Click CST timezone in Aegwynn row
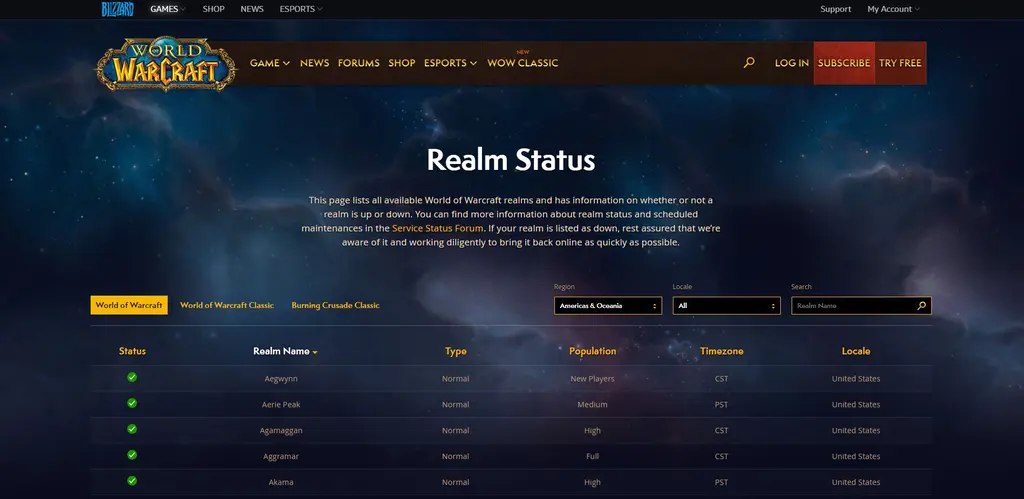Screen dimensions: 1024x499 (x=722, y=379)
